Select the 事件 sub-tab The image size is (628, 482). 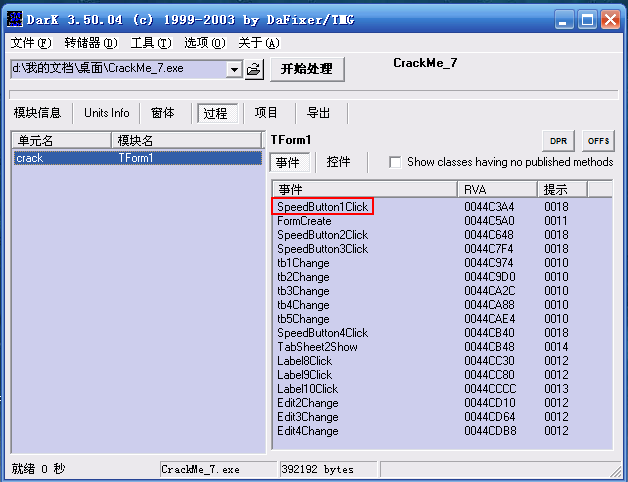(x=288, y=162)
